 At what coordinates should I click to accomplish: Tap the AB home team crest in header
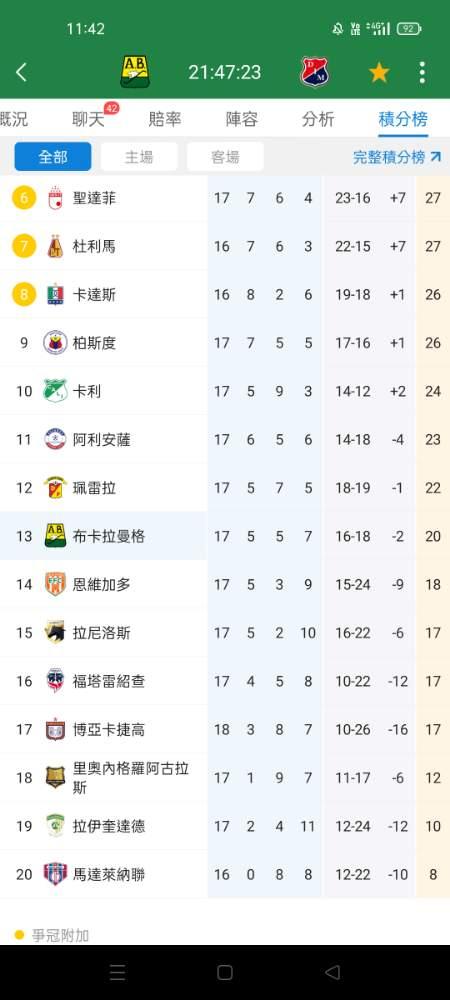click(135, 71)
